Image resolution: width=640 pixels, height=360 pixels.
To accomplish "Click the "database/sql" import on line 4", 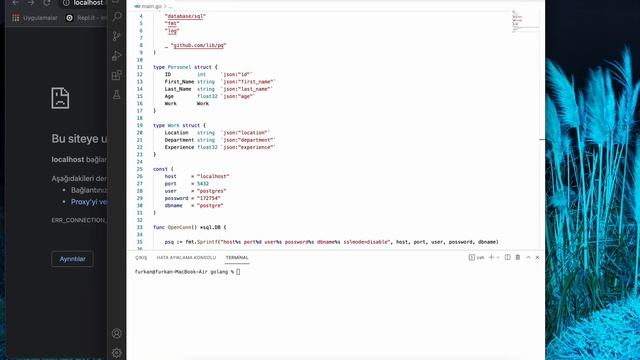I will click(x=185, y=16).
